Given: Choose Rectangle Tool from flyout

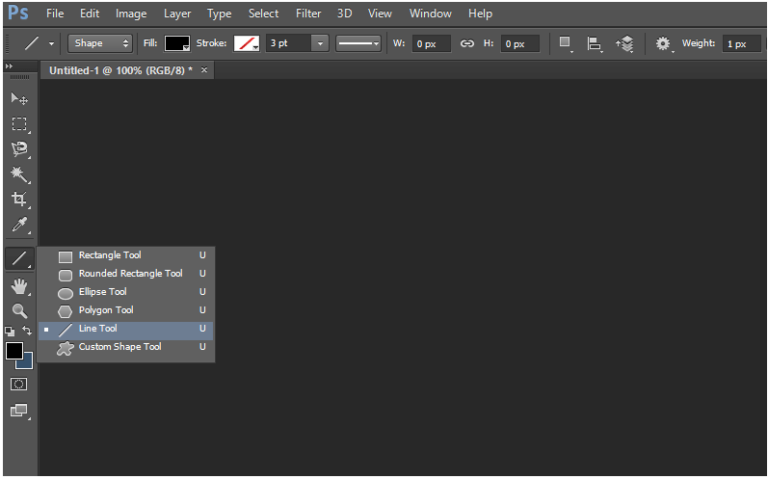Looking at the screenshot, I should coord(126,255).
